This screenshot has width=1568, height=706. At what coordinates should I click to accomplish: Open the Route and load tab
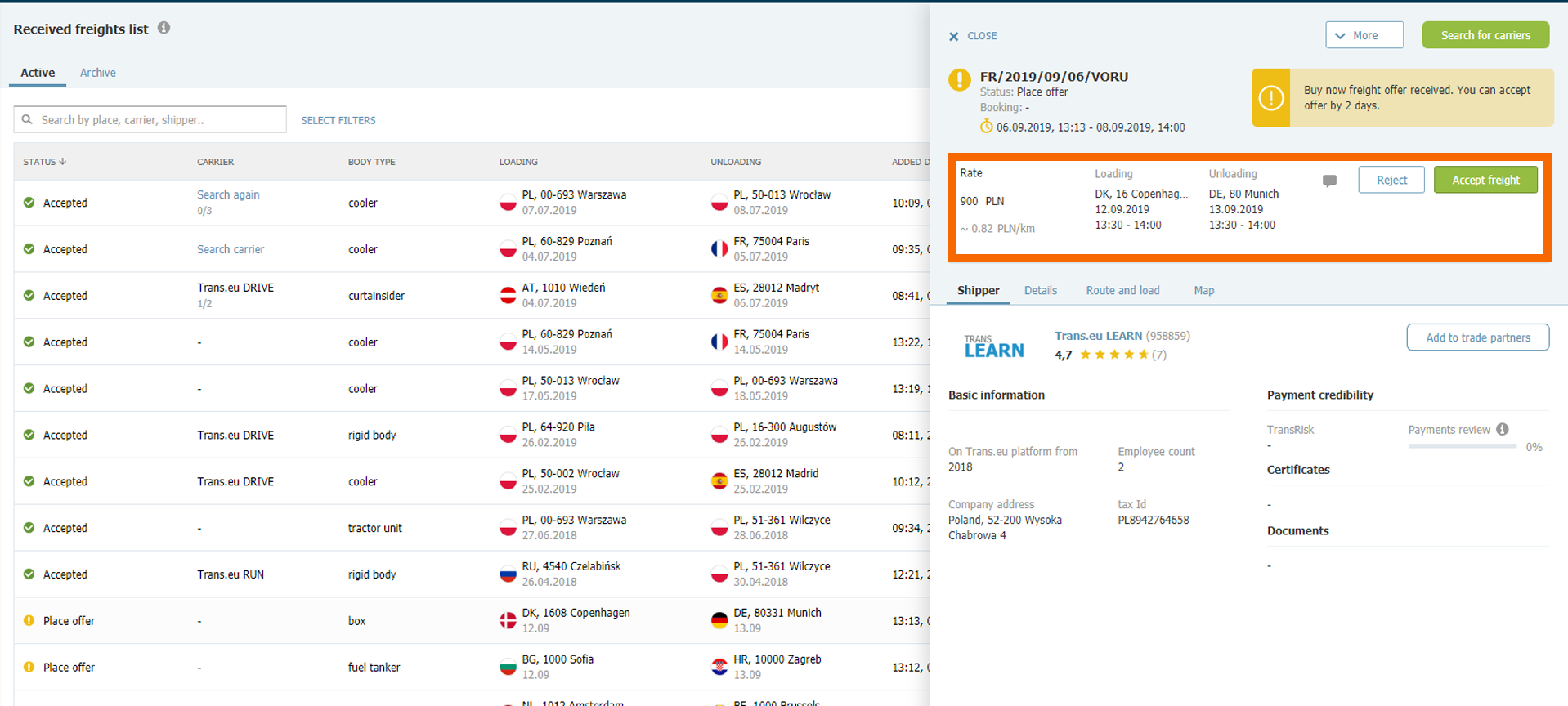pos(1122,290)
